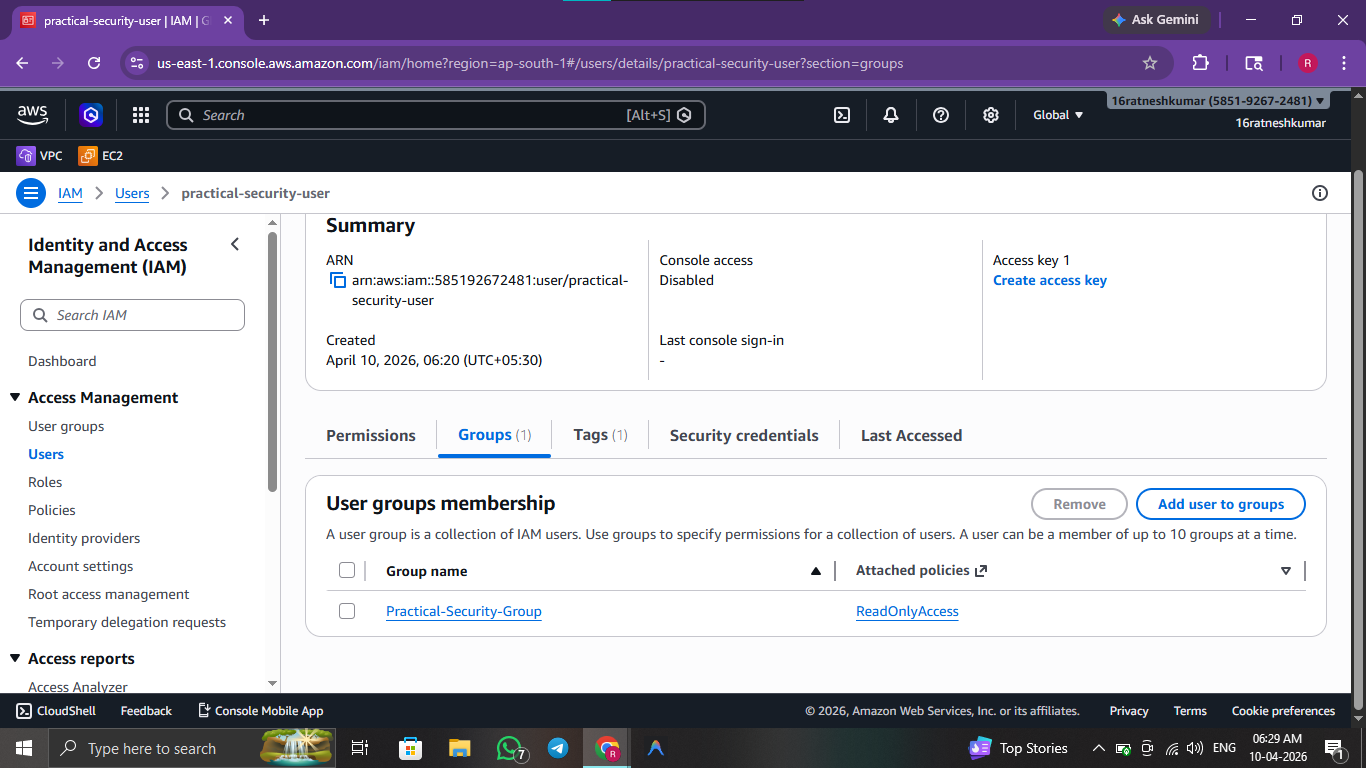Image resolution: width=1366 pixels, height=768 pixels.
Task: Click the browser address bar
Action: 647,63
